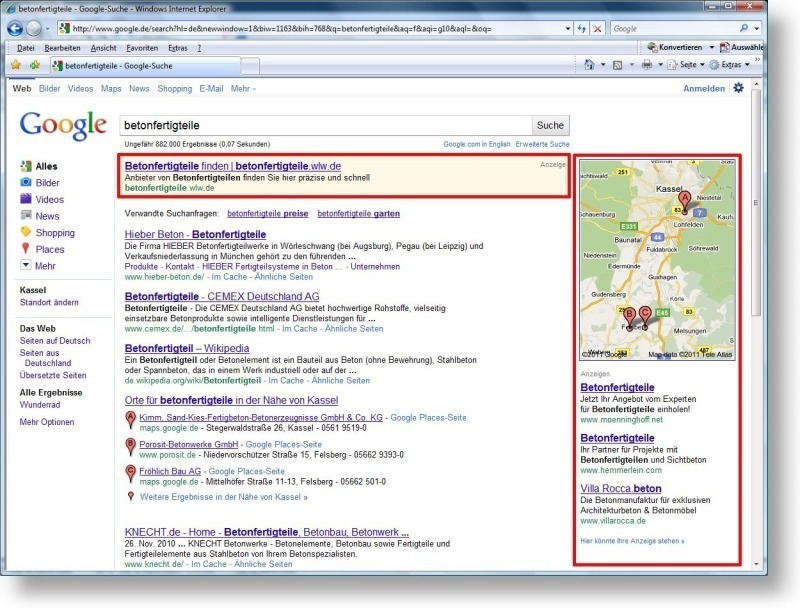Open the Datei menu
The image size is (800, 608).
pos(26,48)
